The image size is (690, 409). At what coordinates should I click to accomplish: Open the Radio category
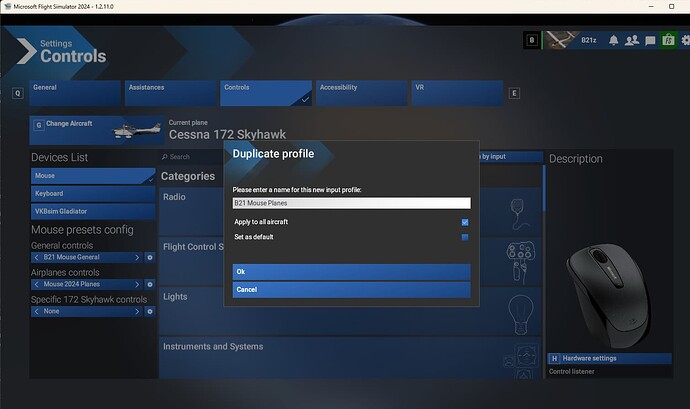[x=191, y=212]
